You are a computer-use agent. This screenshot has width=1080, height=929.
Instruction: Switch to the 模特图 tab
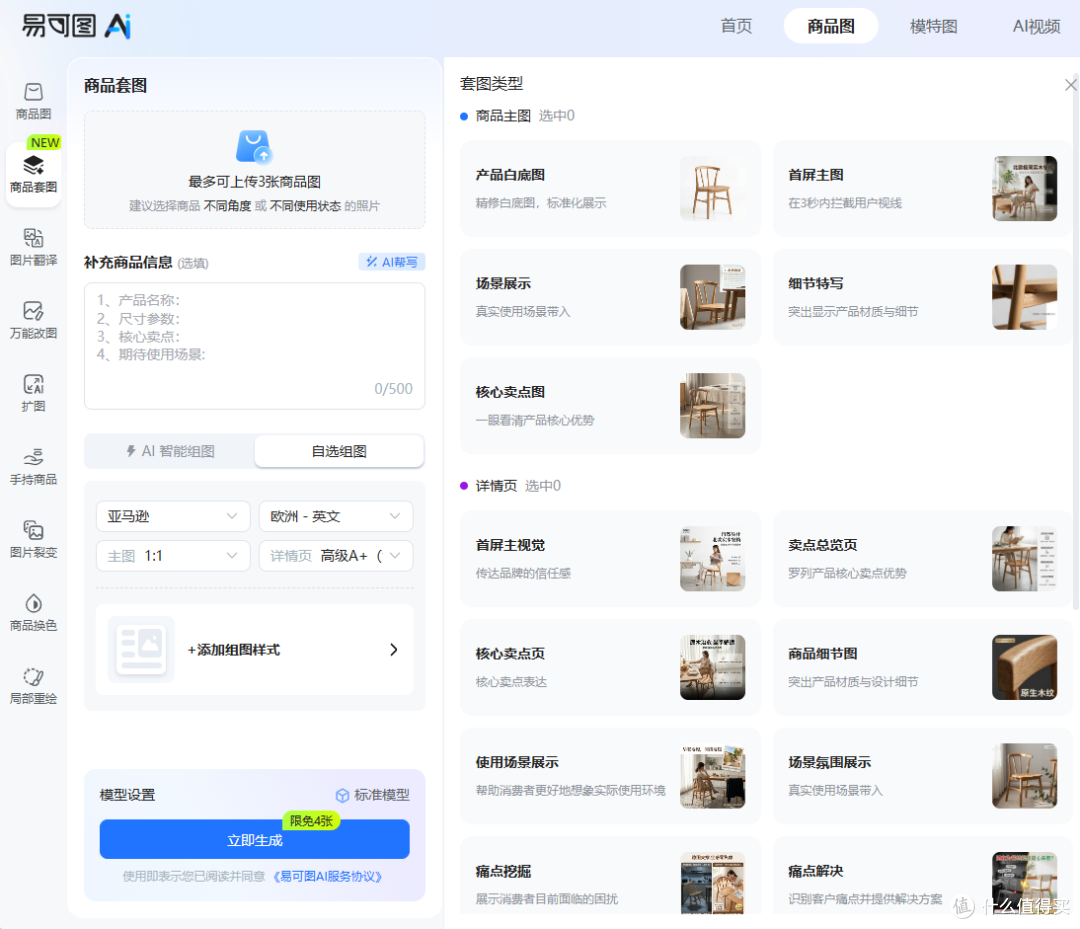click(933, 26)
